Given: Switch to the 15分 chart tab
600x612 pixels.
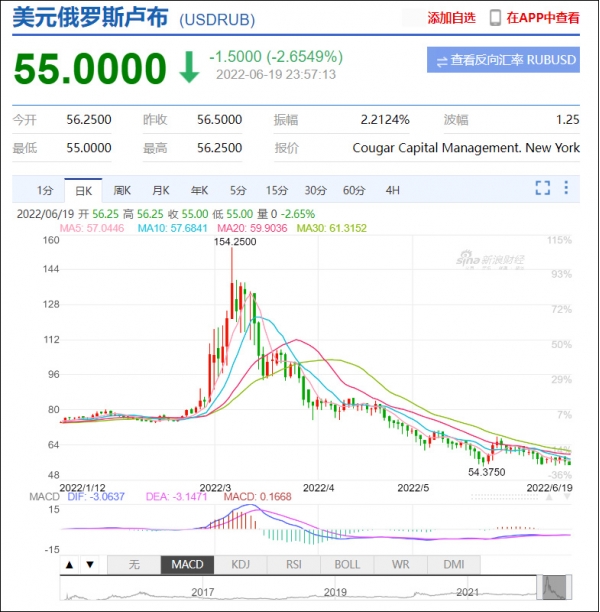Looking at the screenshot, I should [x=276, y=190].
